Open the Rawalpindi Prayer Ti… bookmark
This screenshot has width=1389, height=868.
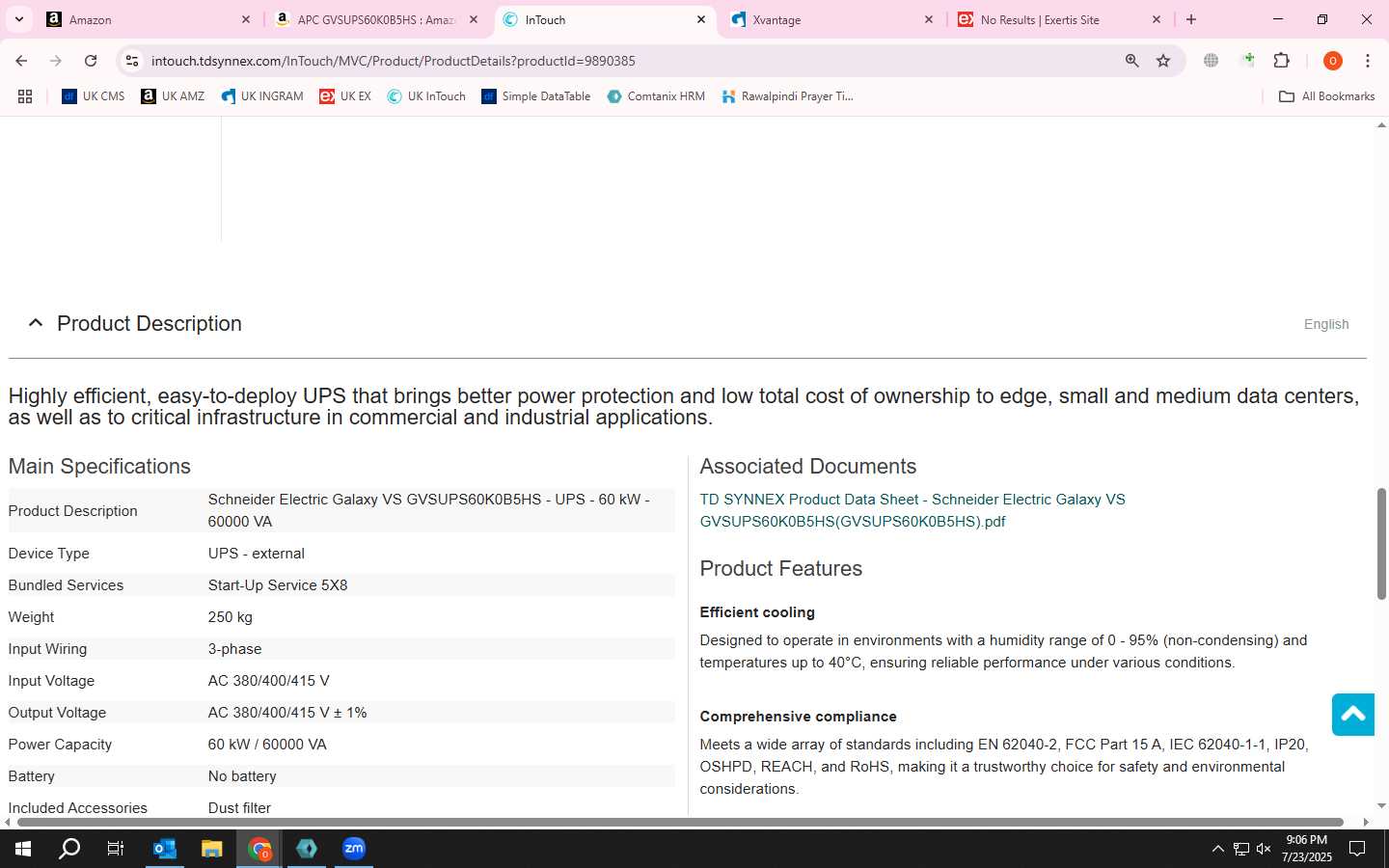788,96
